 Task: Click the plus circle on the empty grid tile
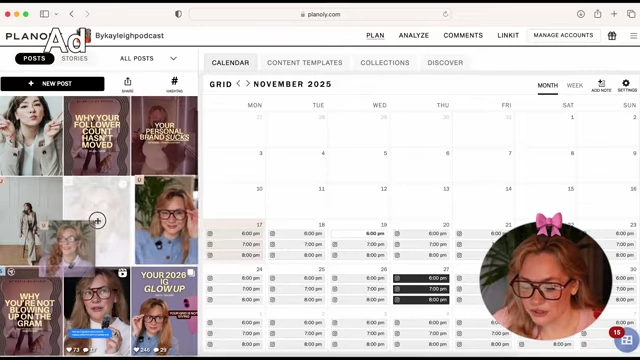[x=98, y=221]
